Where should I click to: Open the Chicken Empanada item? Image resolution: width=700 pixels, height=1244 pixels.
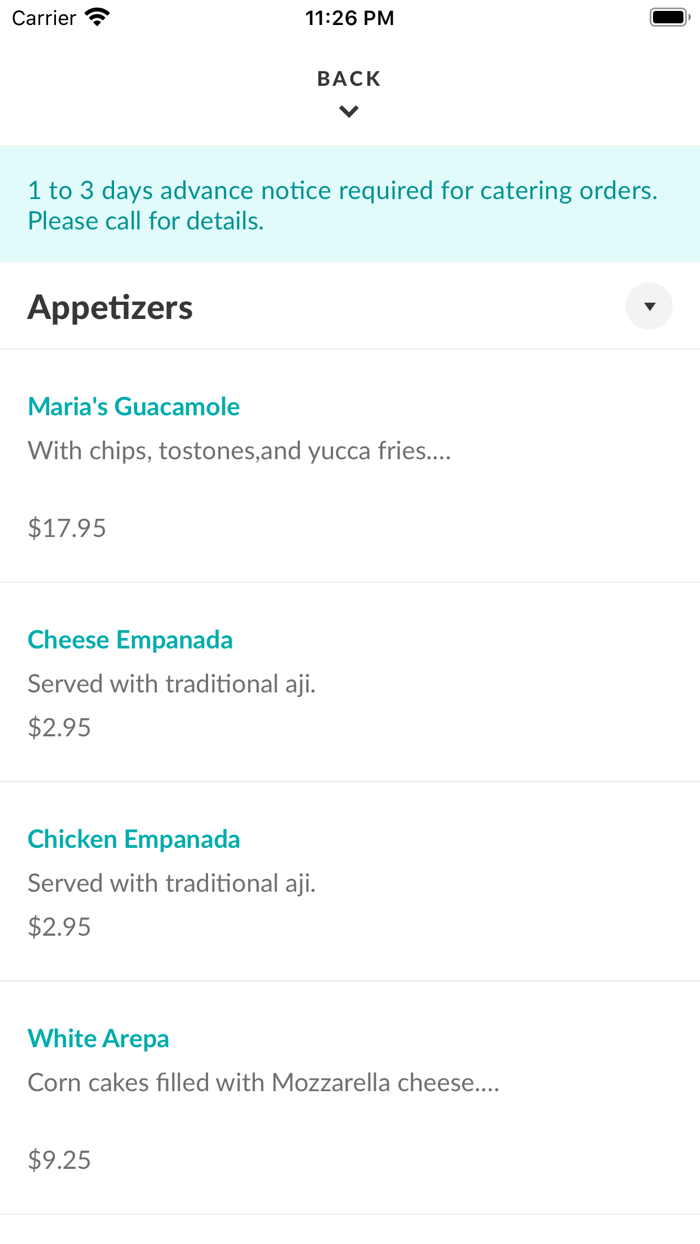click(134, 839)
